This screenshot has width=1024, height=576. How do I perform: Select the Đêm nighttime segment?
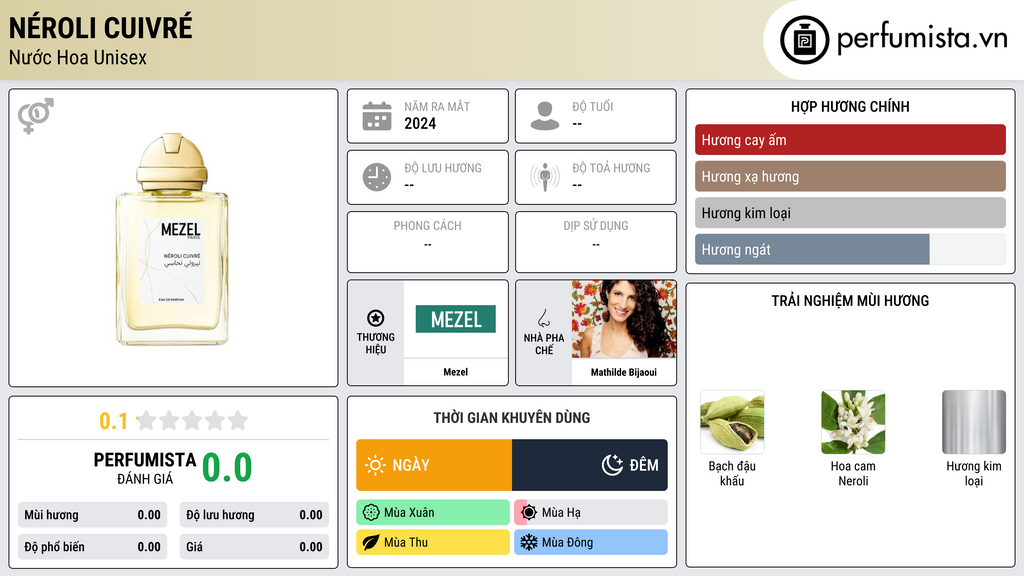click(x=590, y=465)
